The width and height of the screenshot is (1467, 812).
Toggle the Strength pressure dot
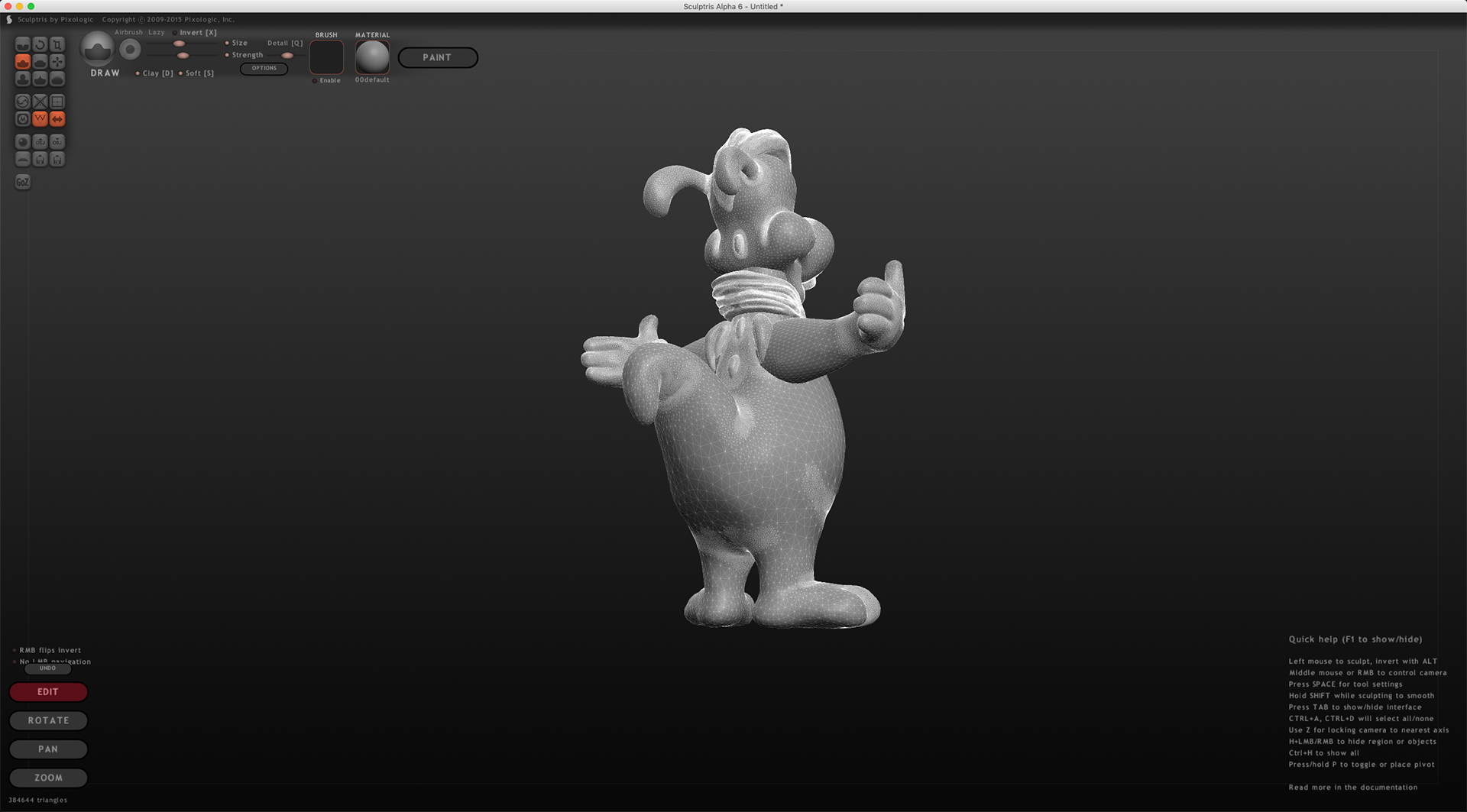(227, 55)
